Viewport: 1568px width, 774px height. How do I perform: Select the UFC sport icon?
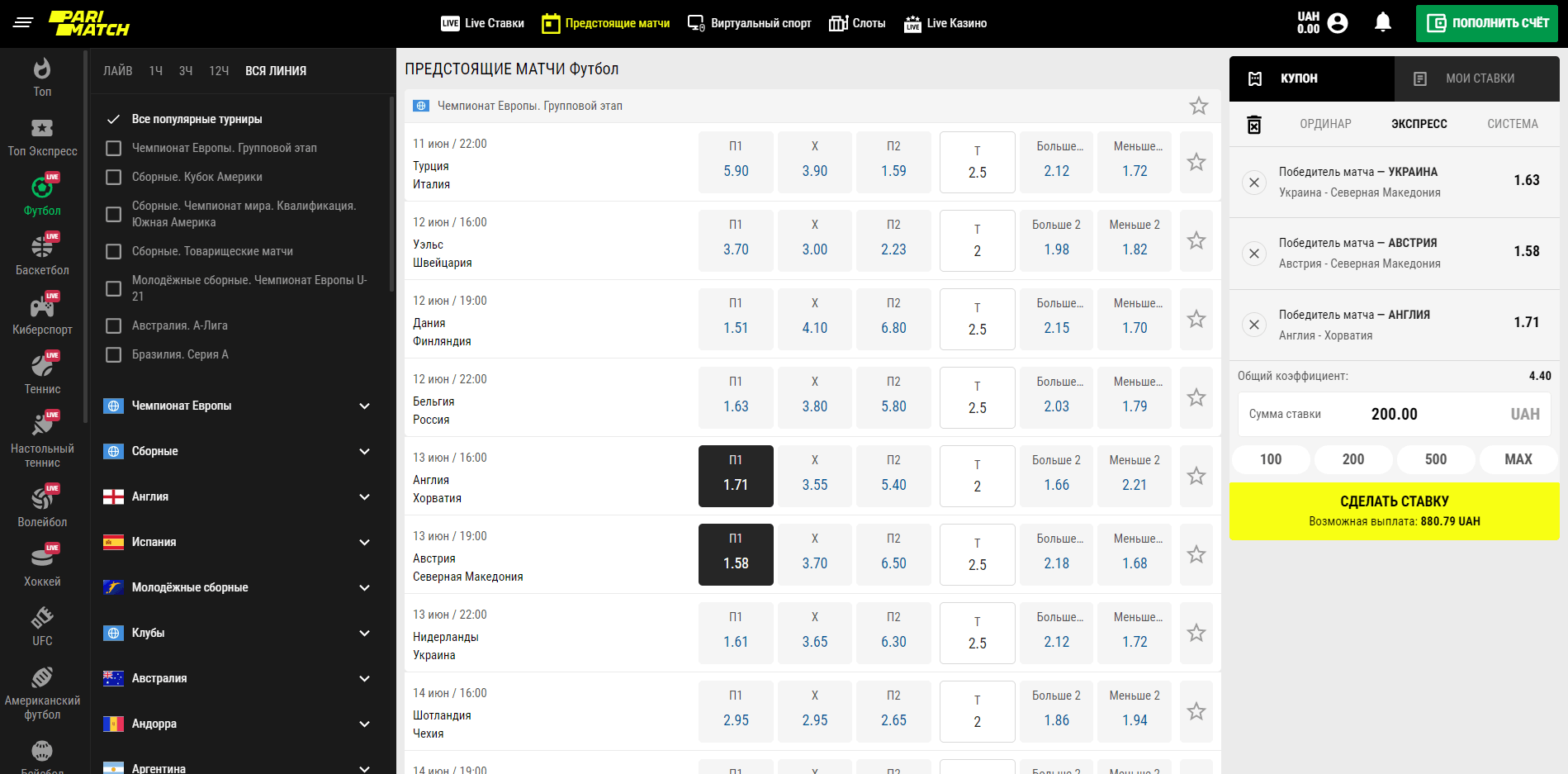pos(42,625)
